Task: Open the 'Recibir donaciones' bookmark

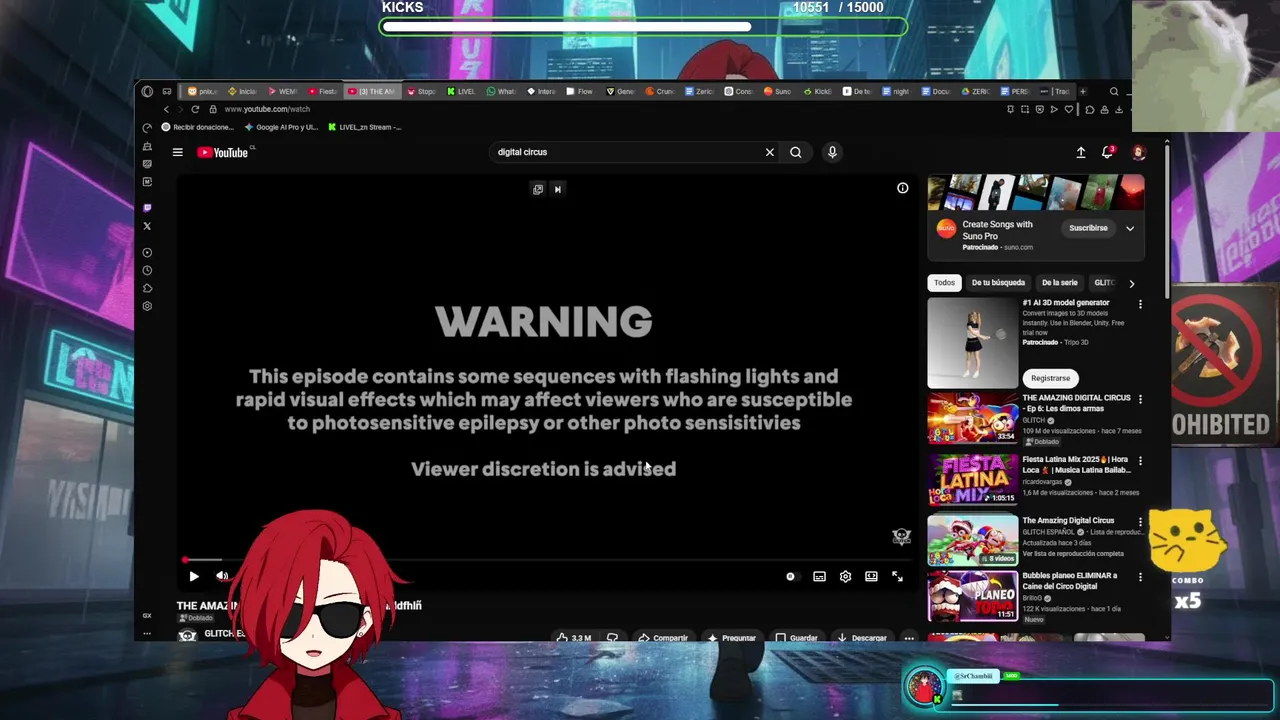Action: tap(197, 127)
